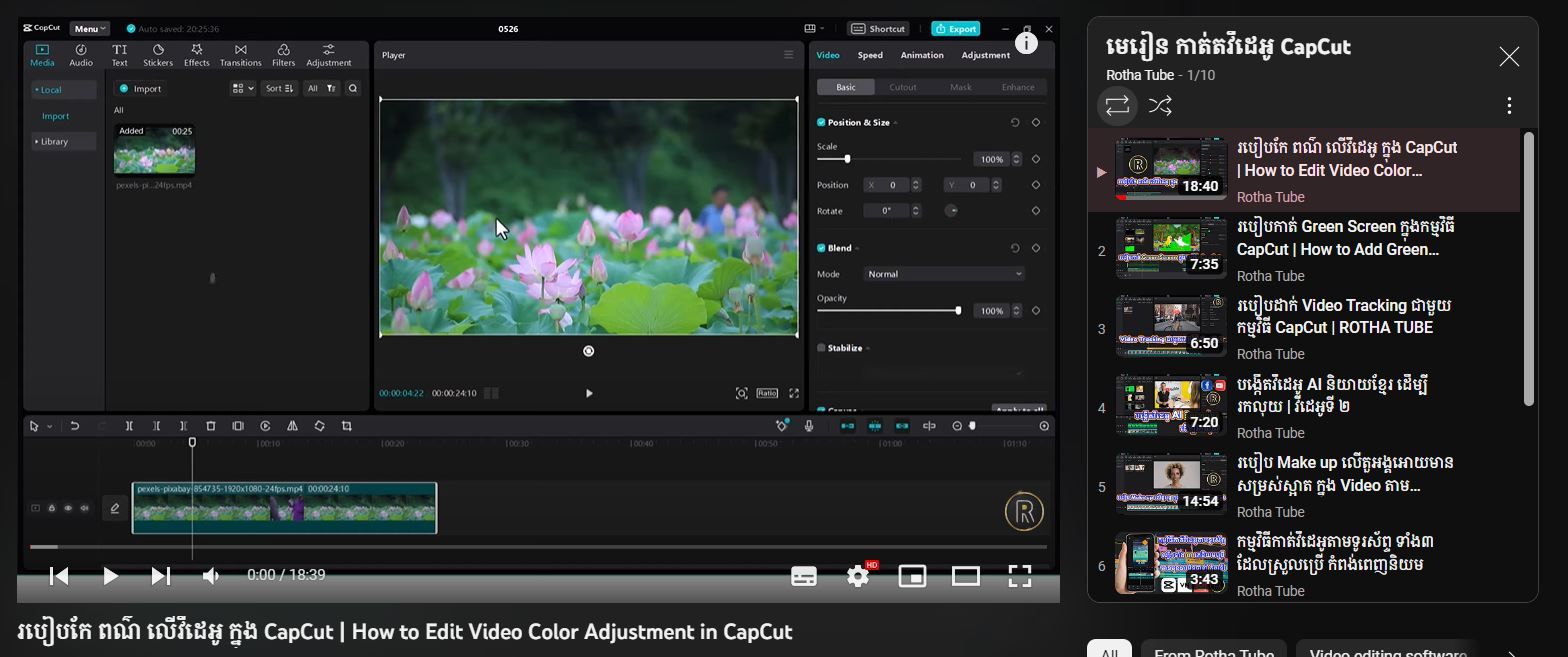Toggle YouTube theater mode
This screenshot has height=657, width=1568.
pyautogui.click(x=965, y=576)
